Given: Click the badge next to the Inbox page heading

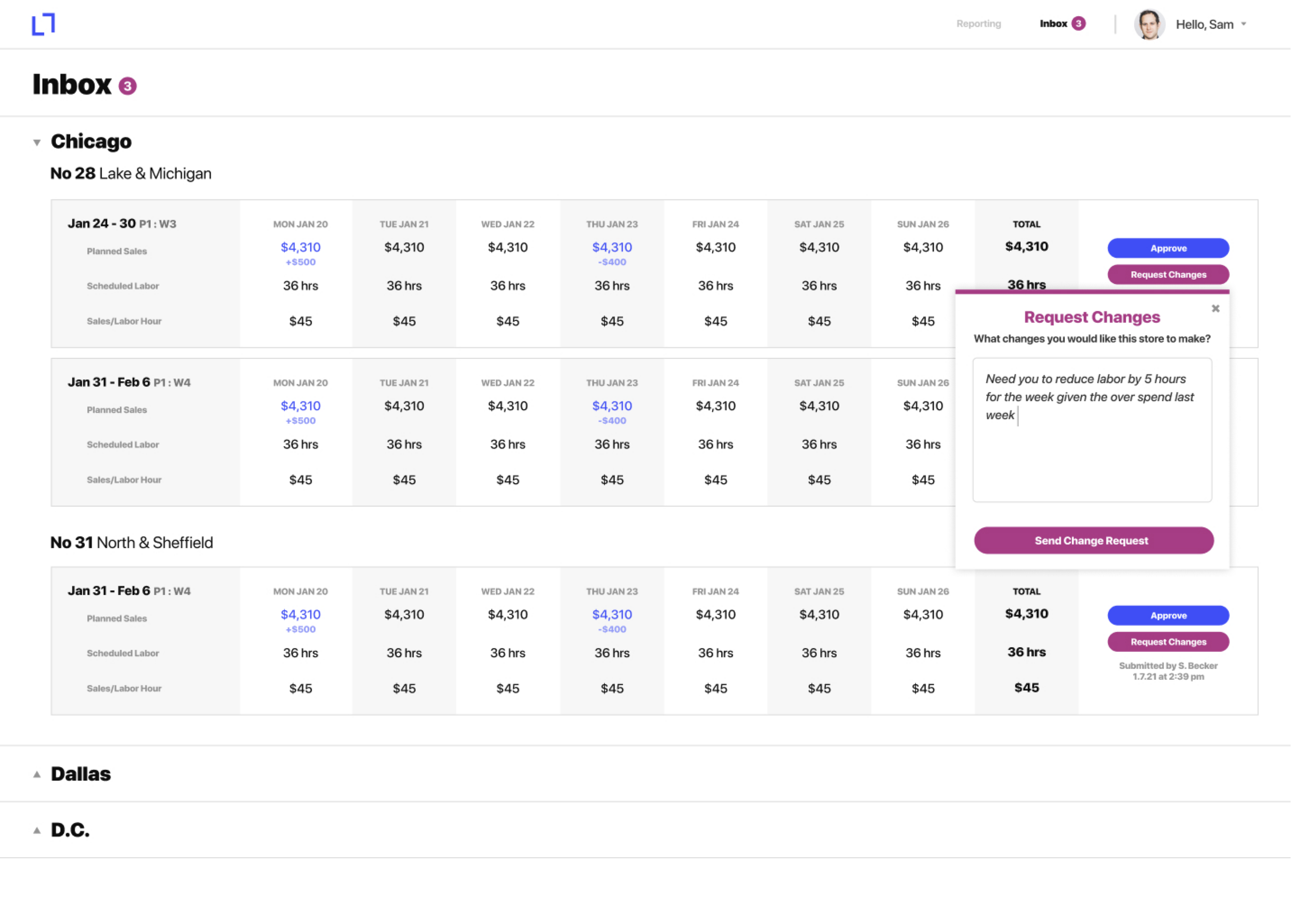Looking at the screenshot, I should 128,85.
